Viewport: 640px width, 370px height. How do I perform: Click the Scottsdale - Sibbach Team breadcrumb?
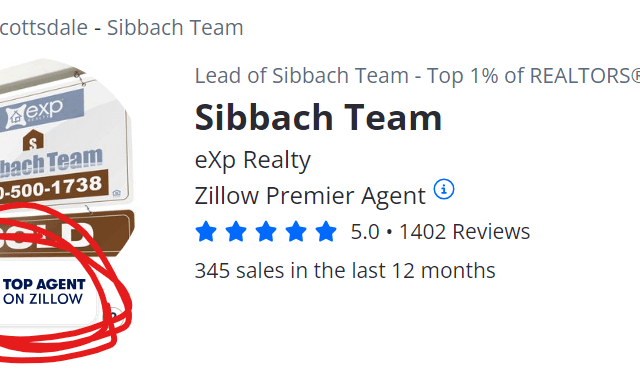pos(121,28)
